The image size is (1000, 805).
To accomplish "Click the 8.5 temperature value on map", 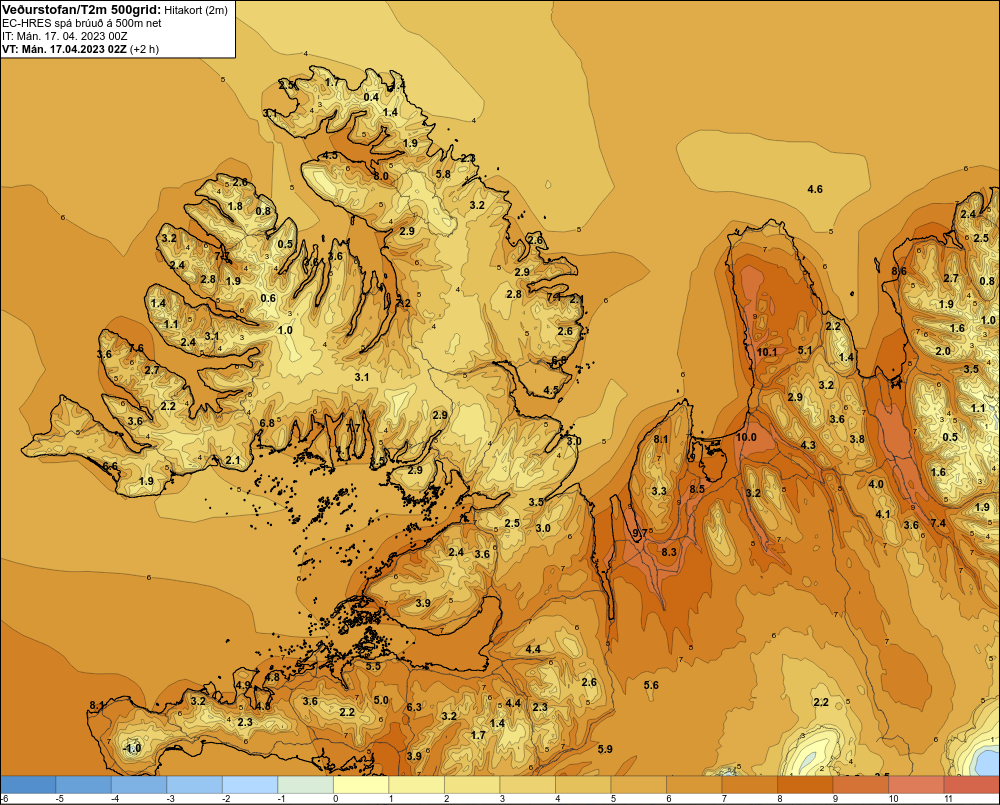I will tap(698, 489).
